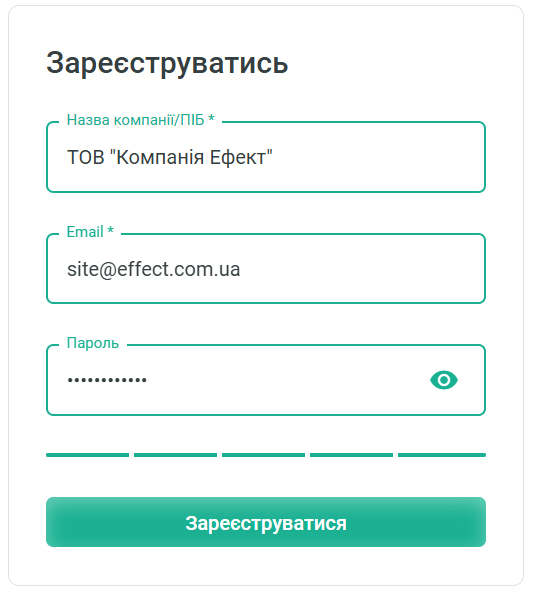Click the second password strength bar segment
Screen dimensions: 533x593
pyautogui.click(x=176, y=455)
